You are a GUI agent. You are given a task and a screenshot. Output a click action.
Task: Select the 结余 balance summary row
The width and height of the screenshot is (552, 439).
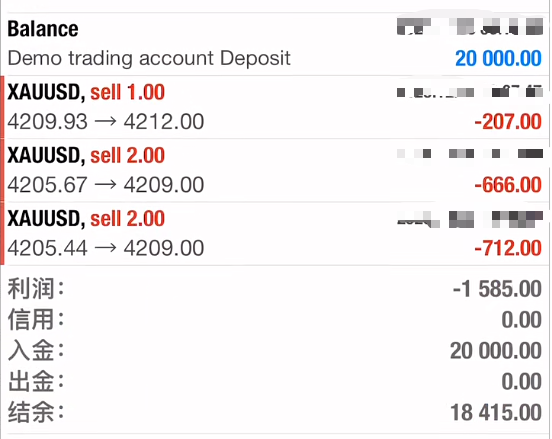(275, 412)
